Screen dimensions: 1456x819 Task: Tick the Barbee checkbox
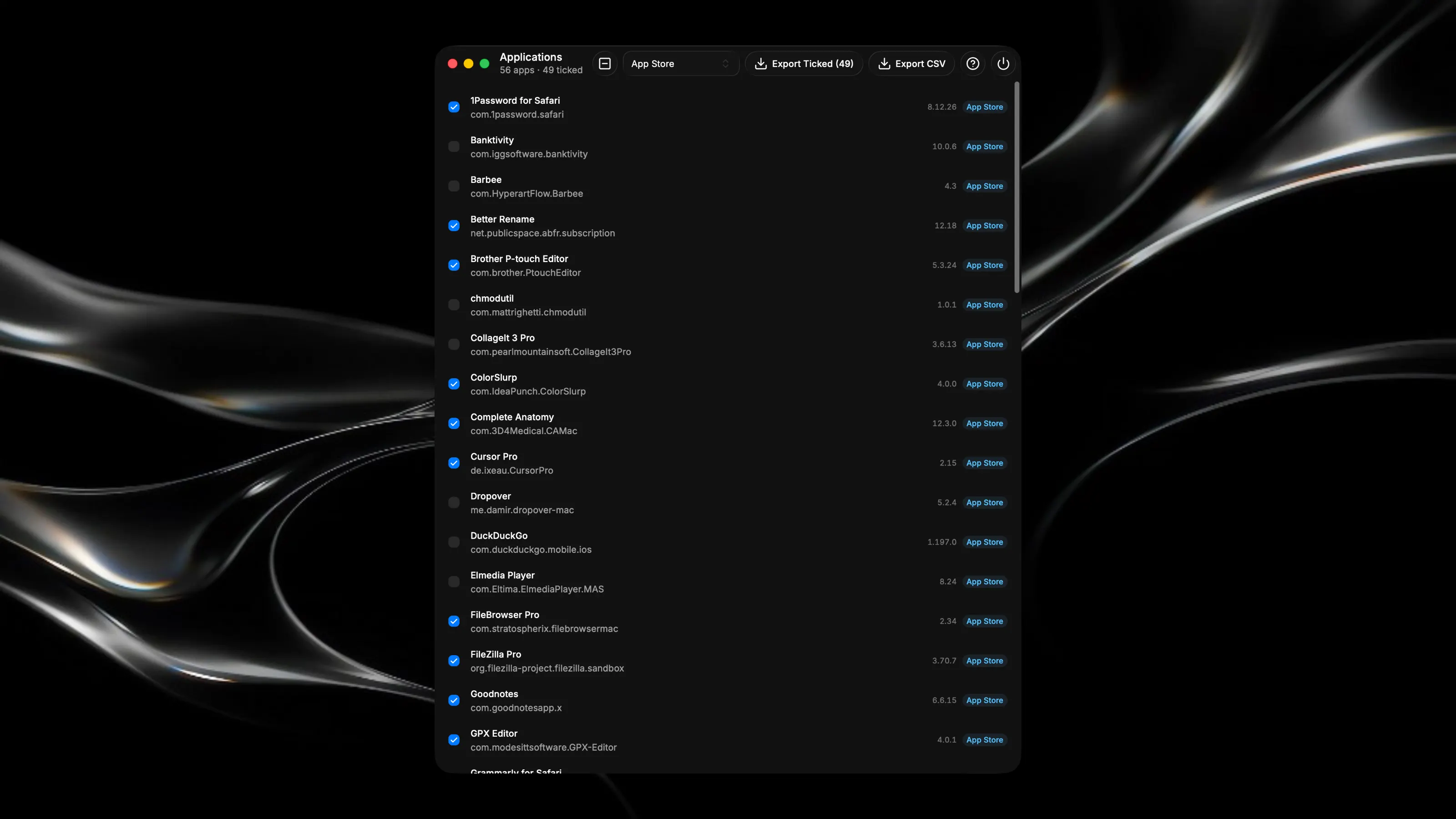tap(454, 186)
